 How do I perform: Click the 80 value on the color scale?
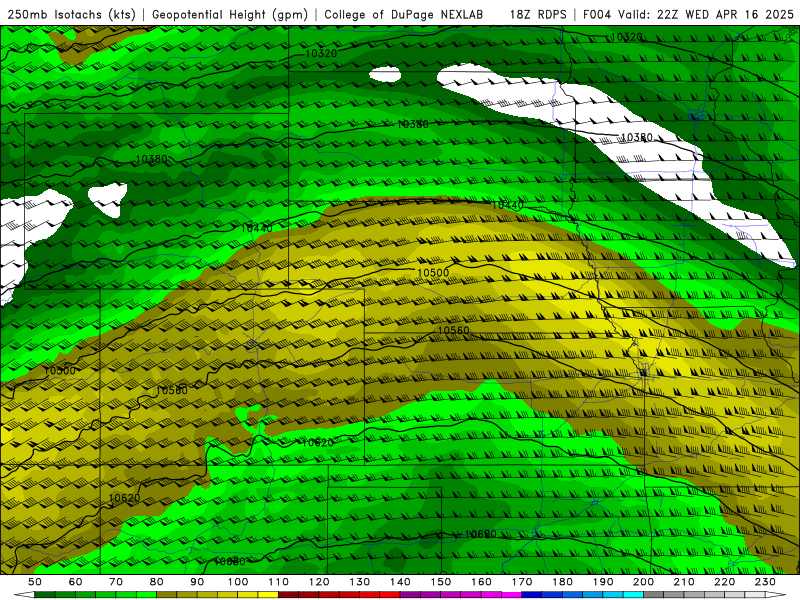157,582
